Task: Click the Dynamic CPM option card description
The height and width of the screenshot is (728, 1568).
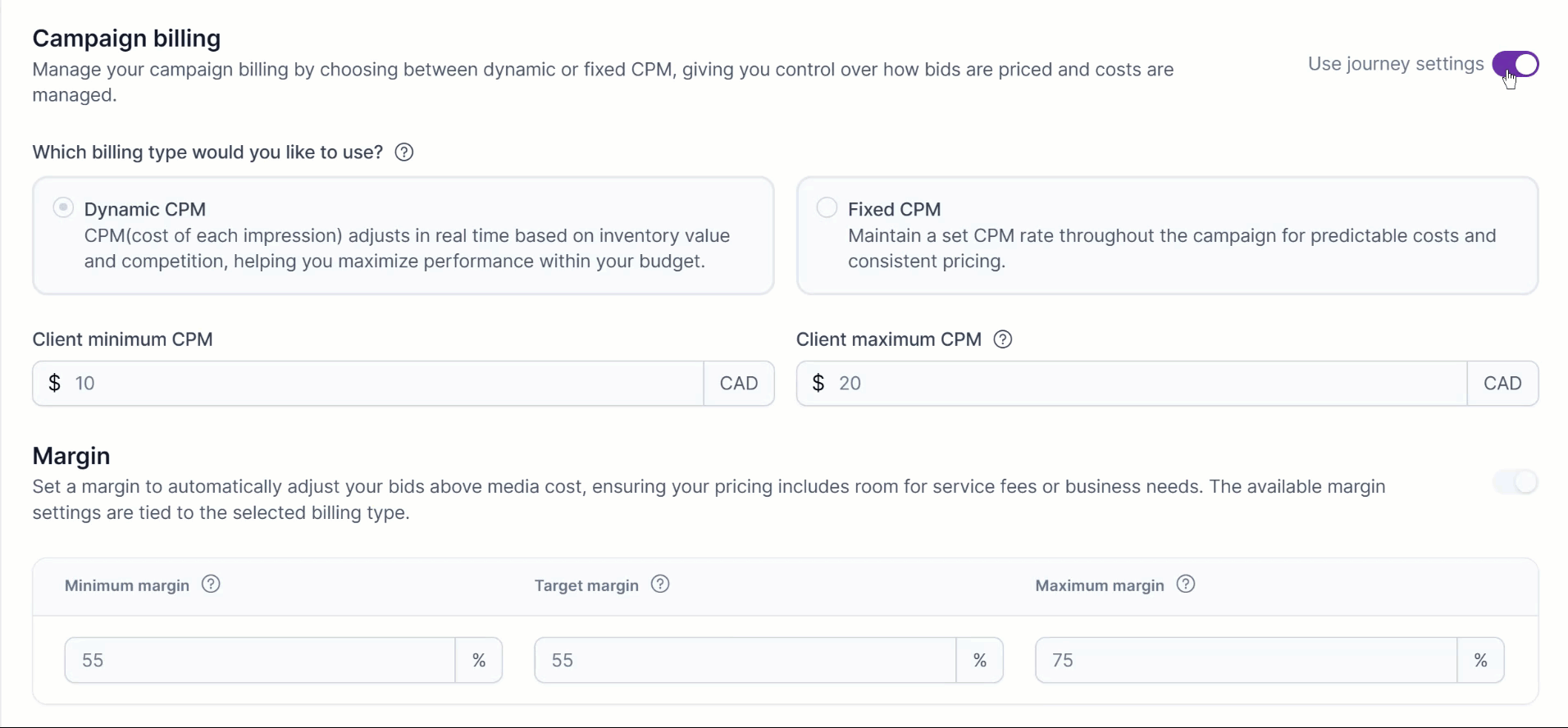Action: coord(407,248)
